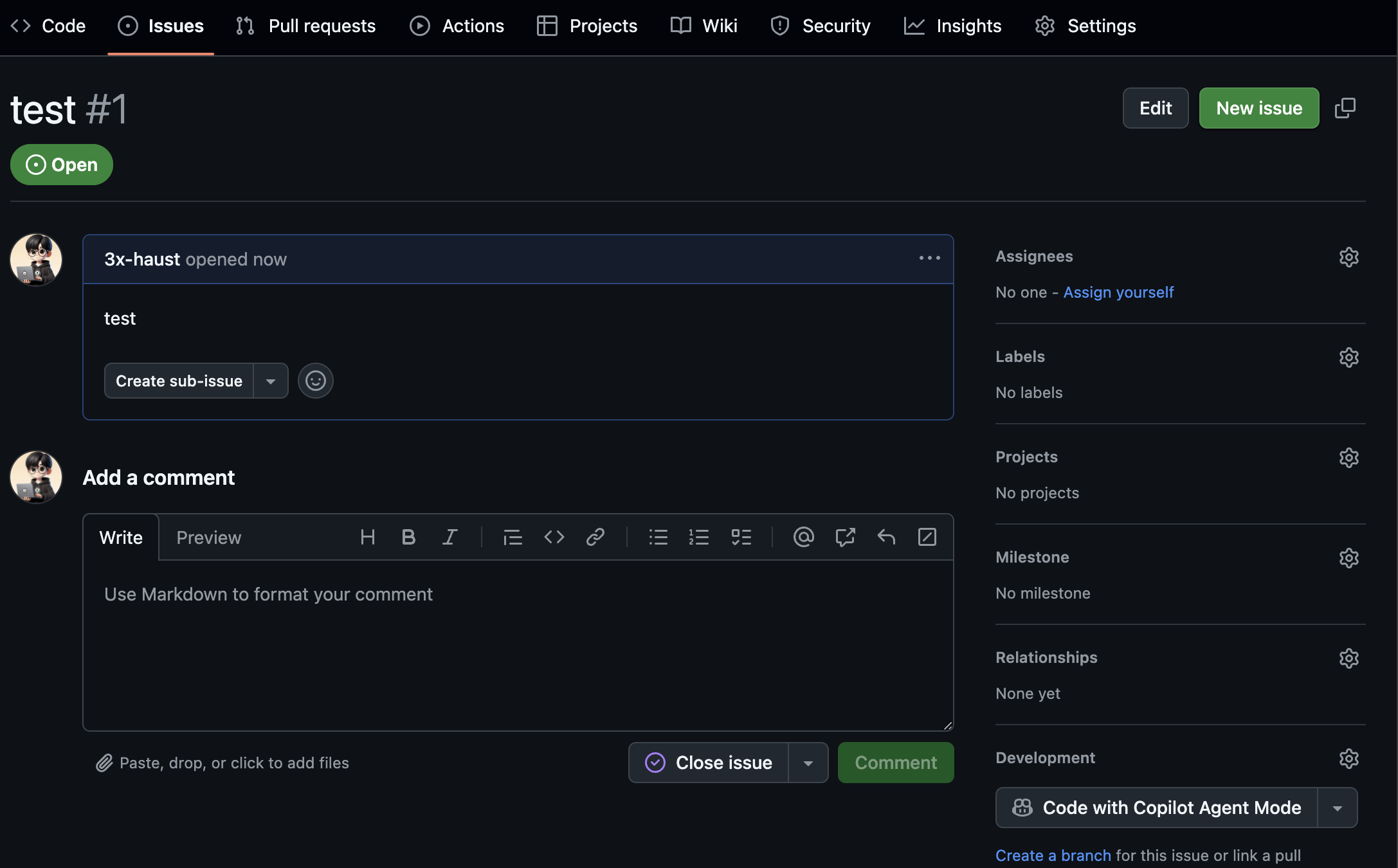The height and width of the screenshot is (868, 1398).
Task: Add reaction with smiley icon
Action: pos(315,381)
